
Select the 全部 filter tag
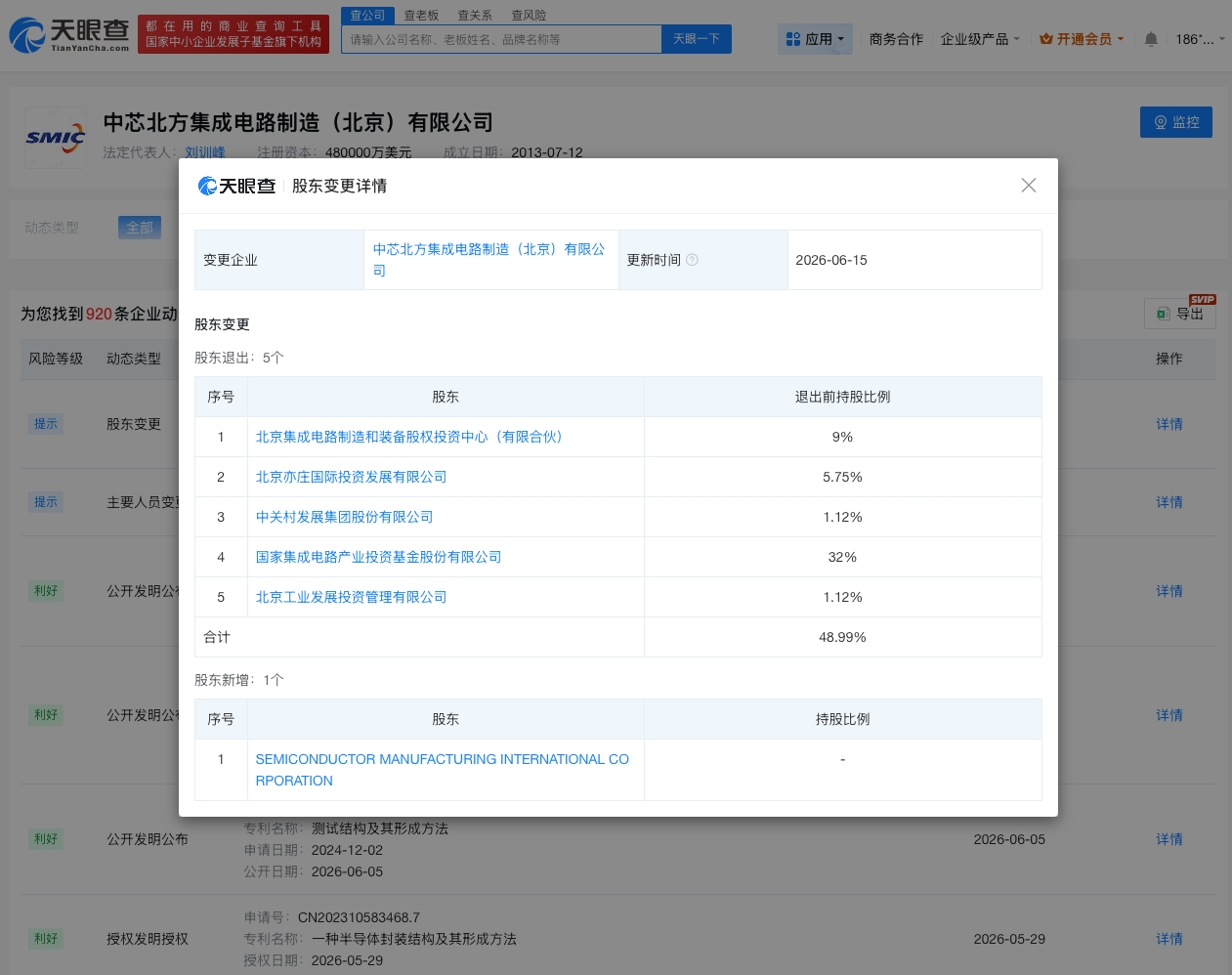tap(140, 228)
